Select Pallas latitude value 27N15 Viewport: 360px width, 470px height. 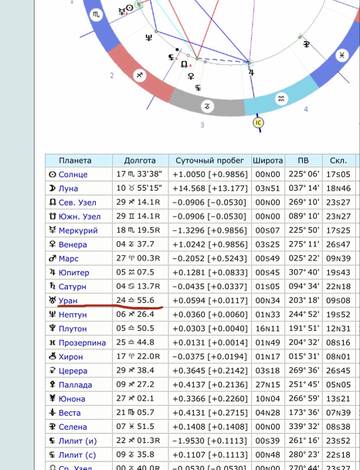click(x=268, y=384)
